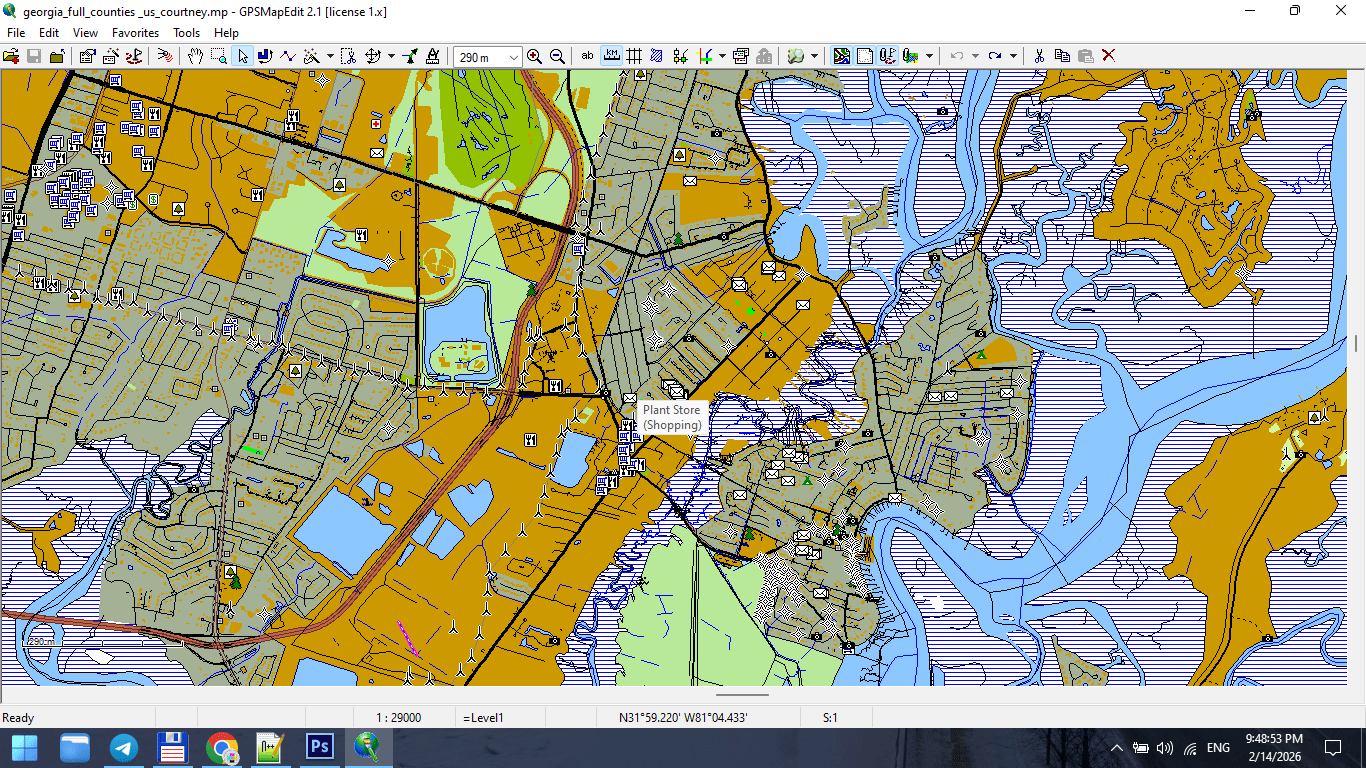Expand the redo history dropdown arrow
The width and height of the screenshot is (1366, 768).
[x=1013, y=56]
